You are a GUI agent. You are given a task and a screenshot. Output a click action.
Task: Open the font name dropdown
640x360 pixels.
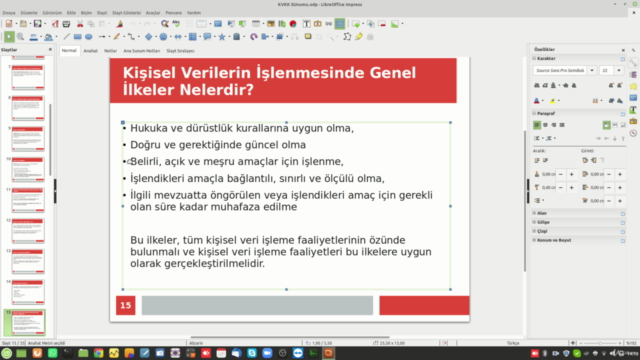[592, 71]
